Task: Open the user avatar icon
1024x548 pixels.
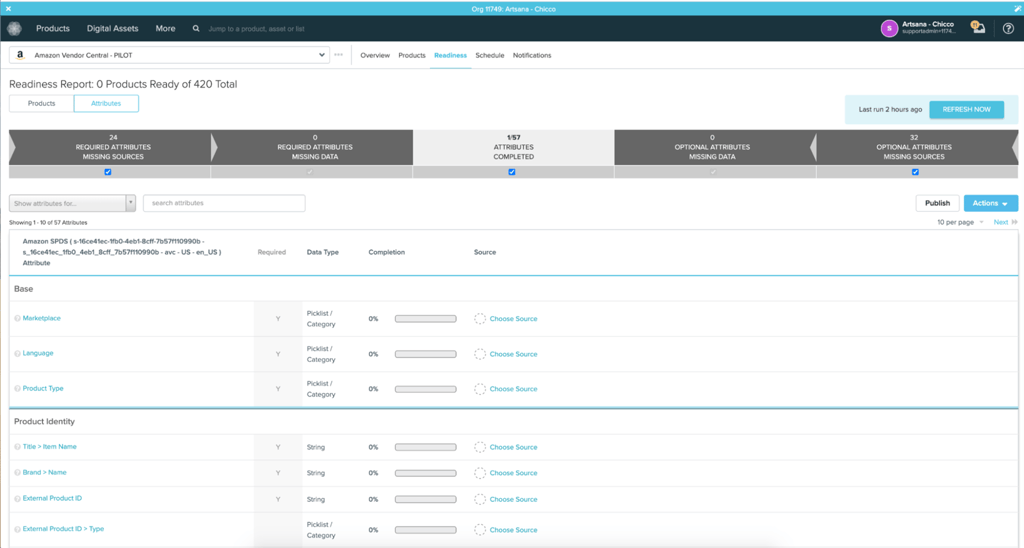Action: [x=889, y=28]
